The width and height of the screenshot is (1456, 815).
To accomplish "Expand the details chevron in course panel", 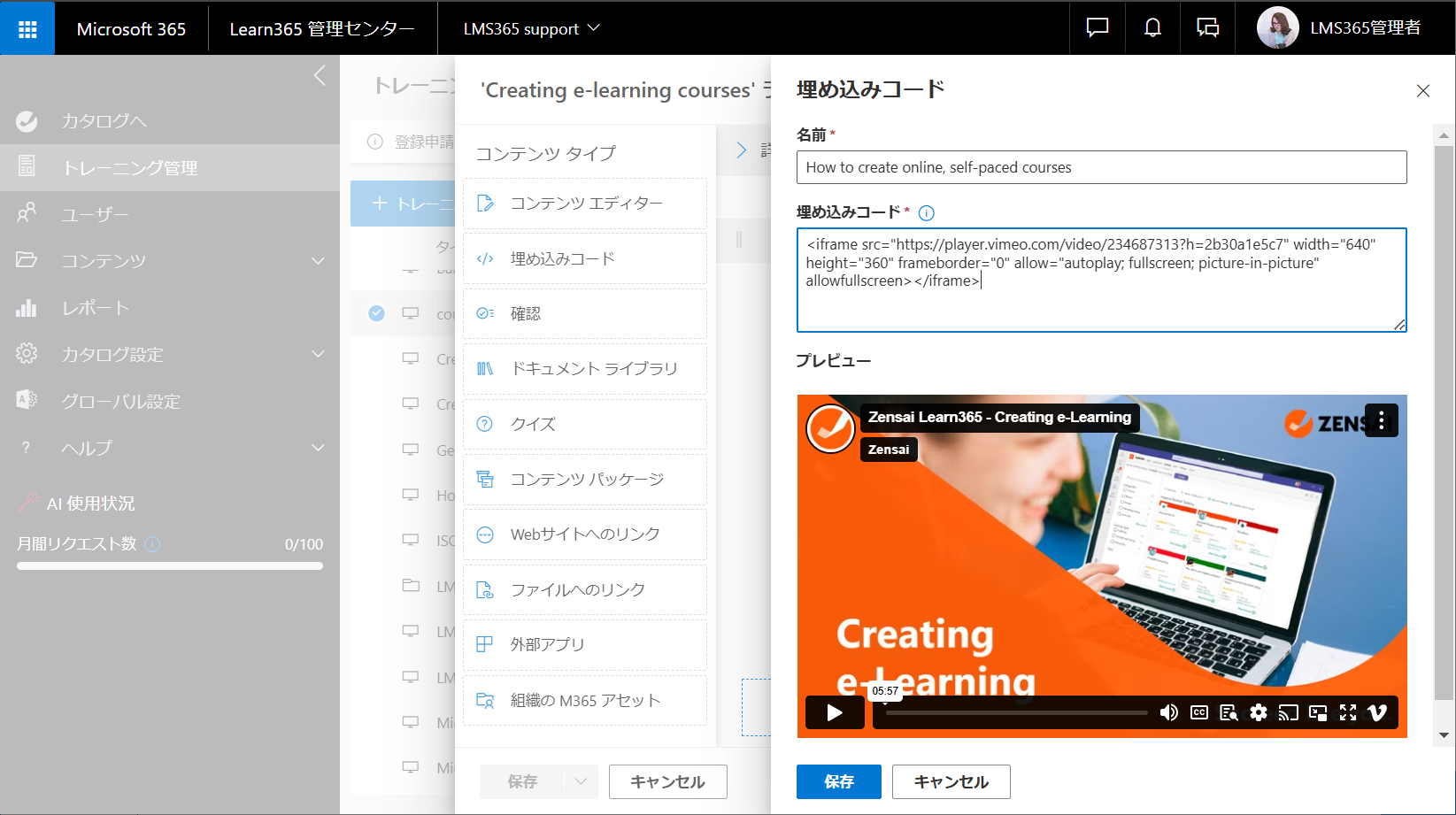I will [742, 150].
